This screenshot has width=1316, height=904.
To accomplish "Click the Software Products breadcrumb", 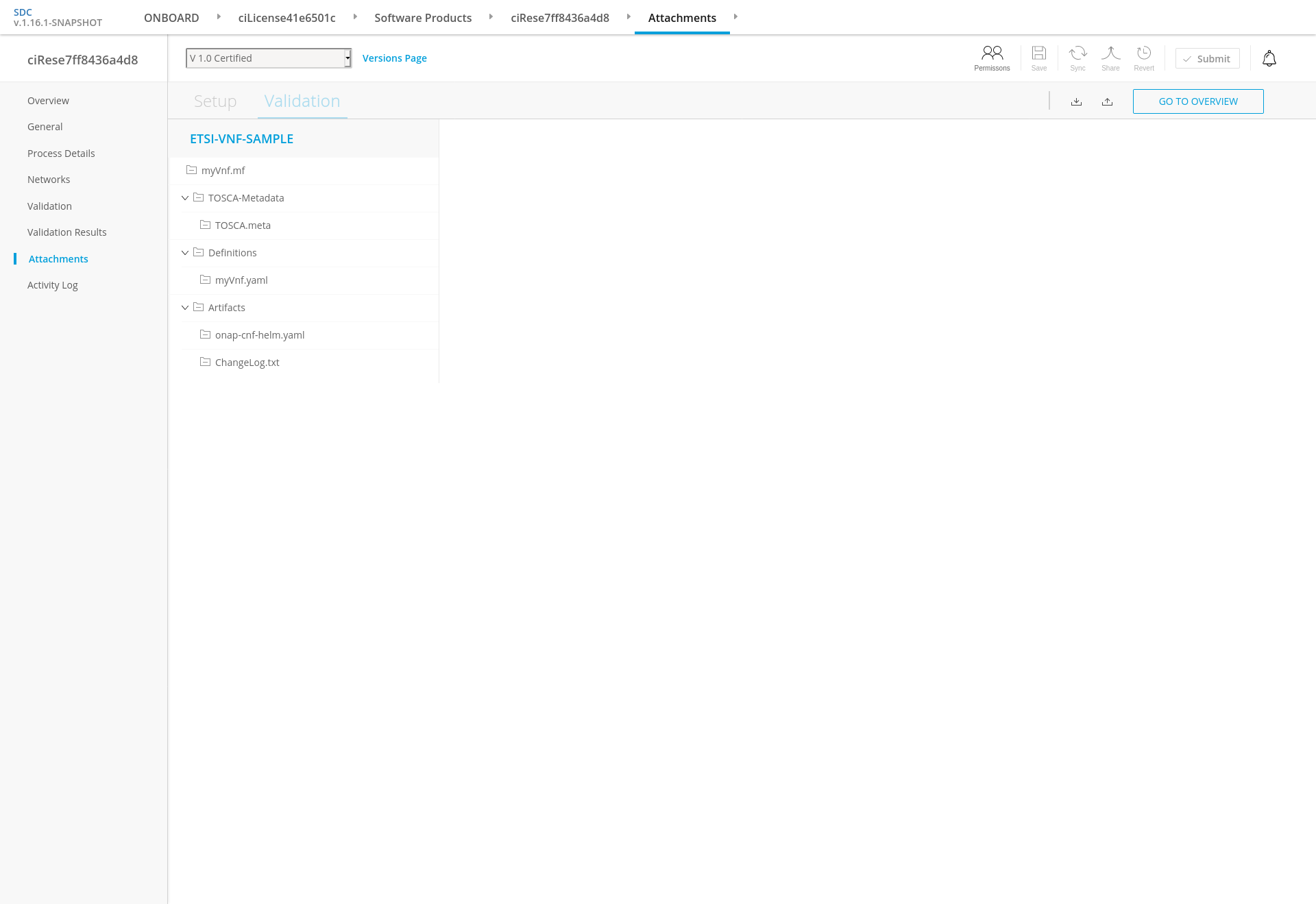I will click(x=423, y=18).
